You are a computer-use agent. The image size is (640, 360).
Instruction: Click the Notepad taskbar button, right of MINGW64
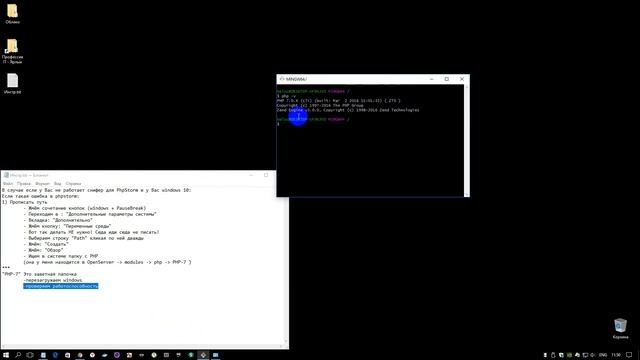tap(216, 355)
